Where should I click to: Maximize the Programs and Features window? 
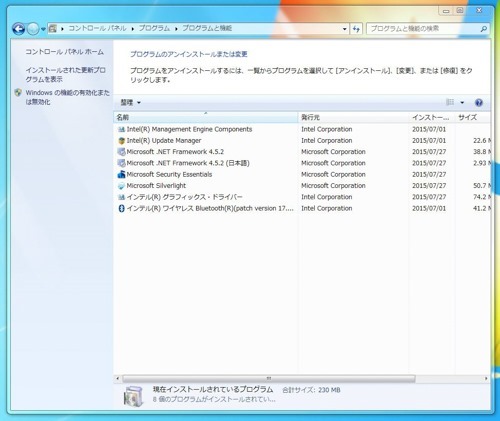(460, 11)
